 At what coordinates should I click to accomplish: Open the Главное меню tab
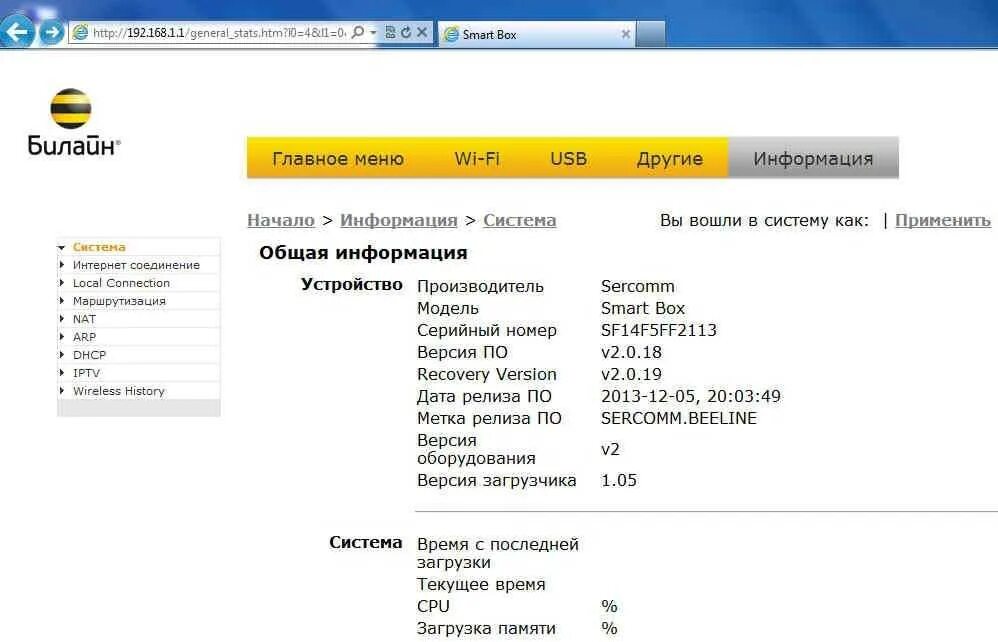pos(338,158)
